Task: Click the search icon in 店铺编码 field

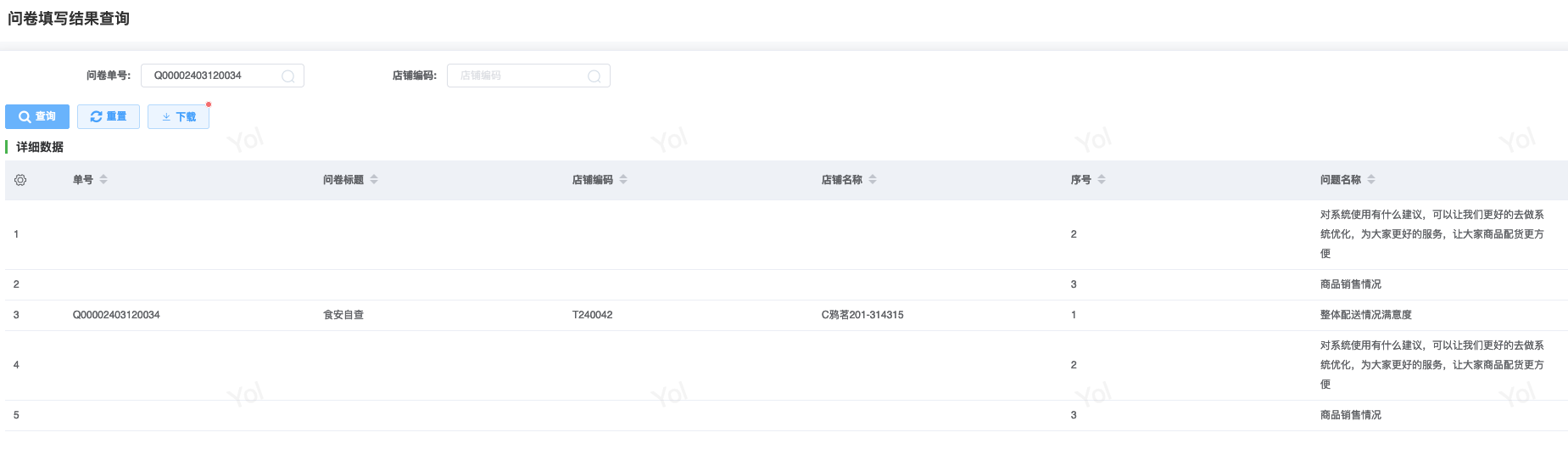Action: click(x=594, y=76)
